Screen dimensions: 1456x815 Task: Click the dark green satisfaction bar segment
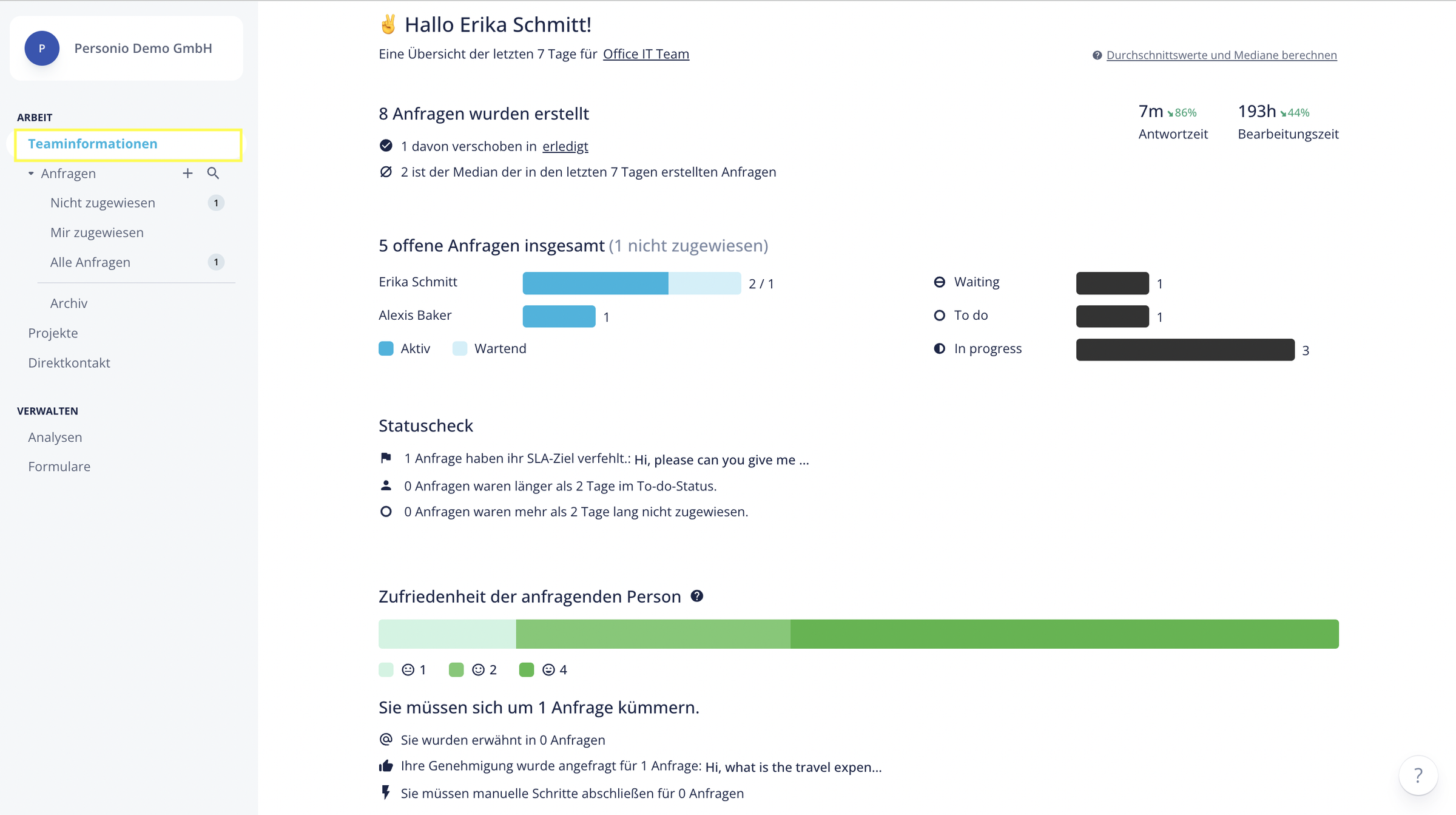click(1064, 634)
